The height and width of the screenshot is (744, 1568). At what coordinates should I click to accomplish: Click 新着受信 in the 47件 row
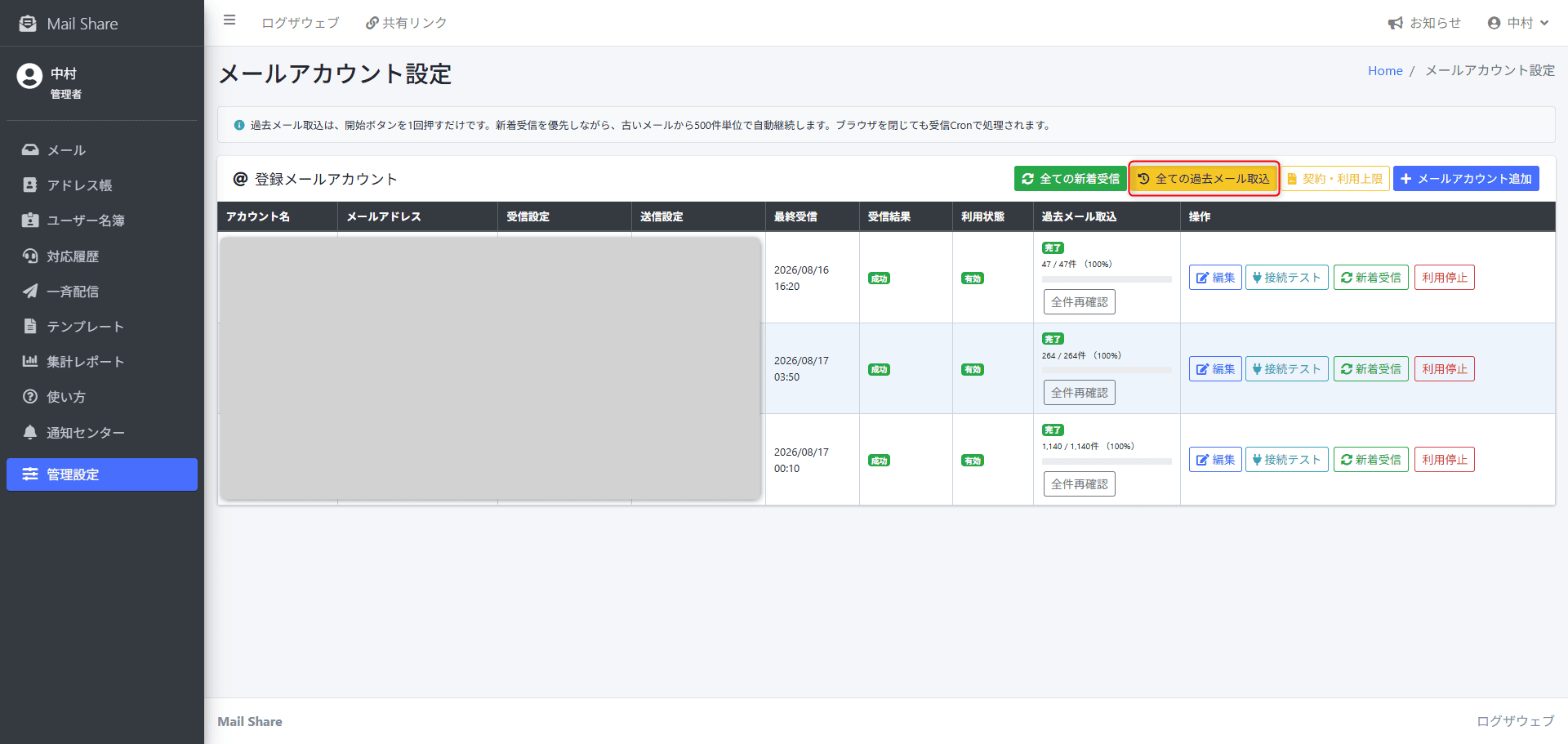[x=1371, y=278]
